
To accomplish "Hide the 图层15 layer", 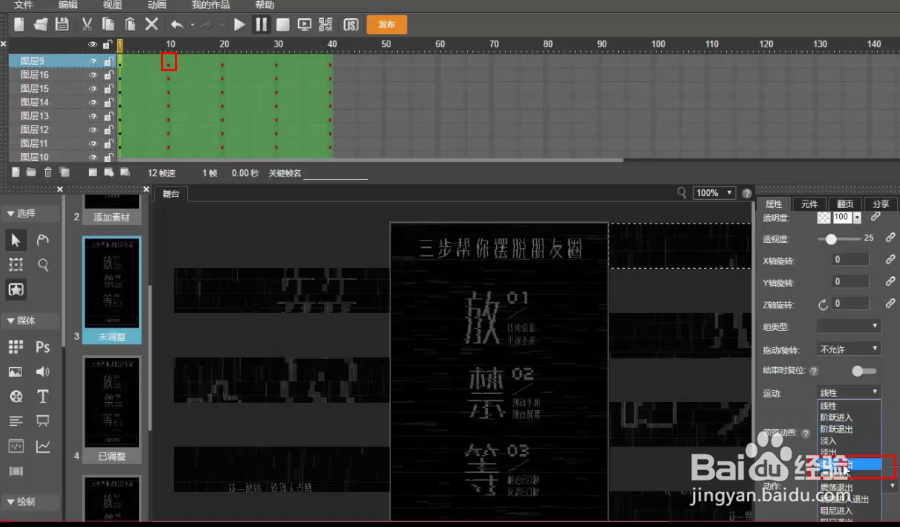I will pyautogui.click(x=93, y=89).
